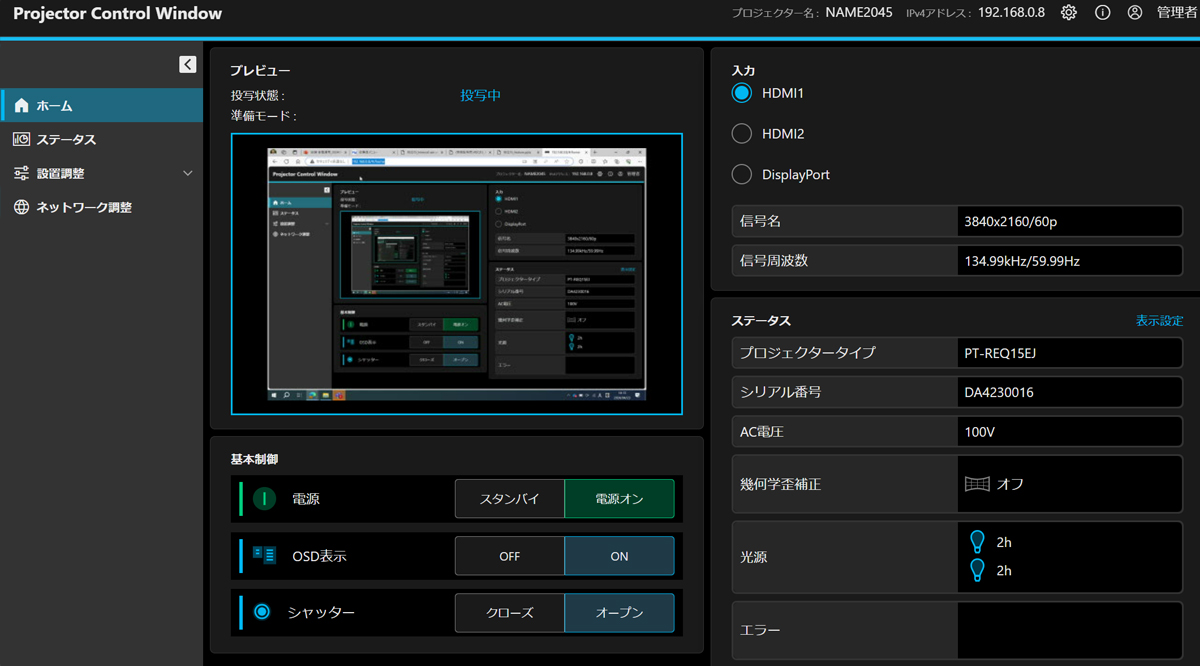Viewport: 1200px width, 666px height.
Task: Expand the 設置調整 submenu chevron
Action: tap(188, 174)
